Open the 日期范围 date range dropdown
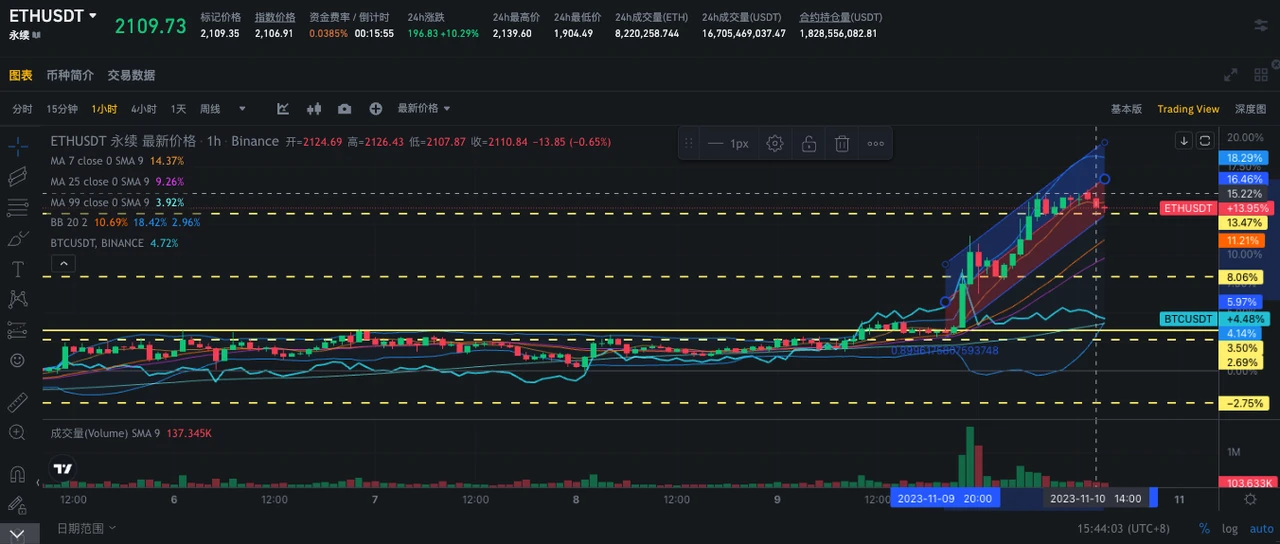The width and height of the screenshot is (1280, 544). (86, 527)
